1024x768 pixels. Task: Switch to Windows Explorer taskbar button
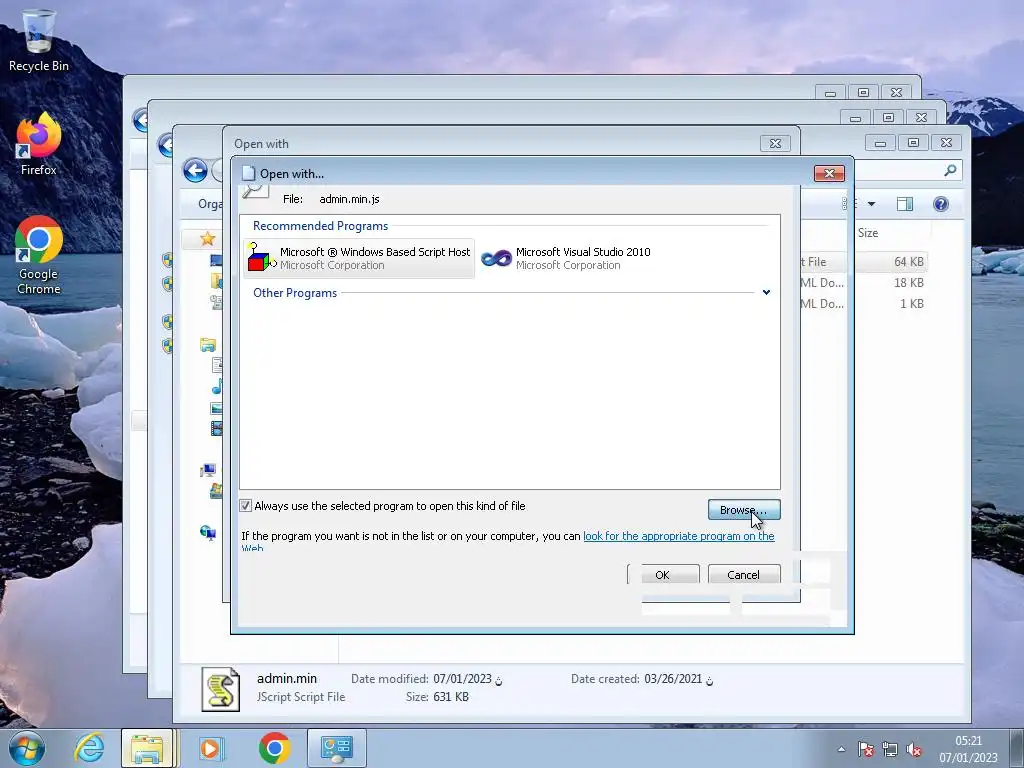coord(147,748)
